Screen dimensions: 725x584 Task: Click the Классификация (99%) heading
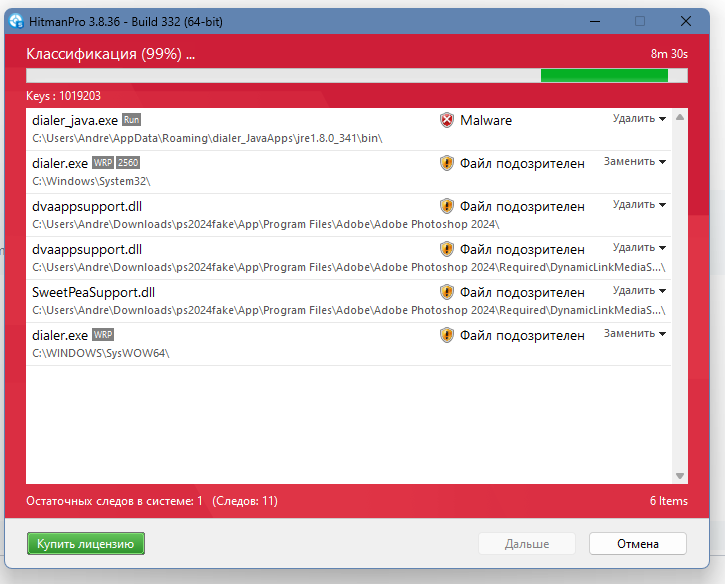(111, 54)
